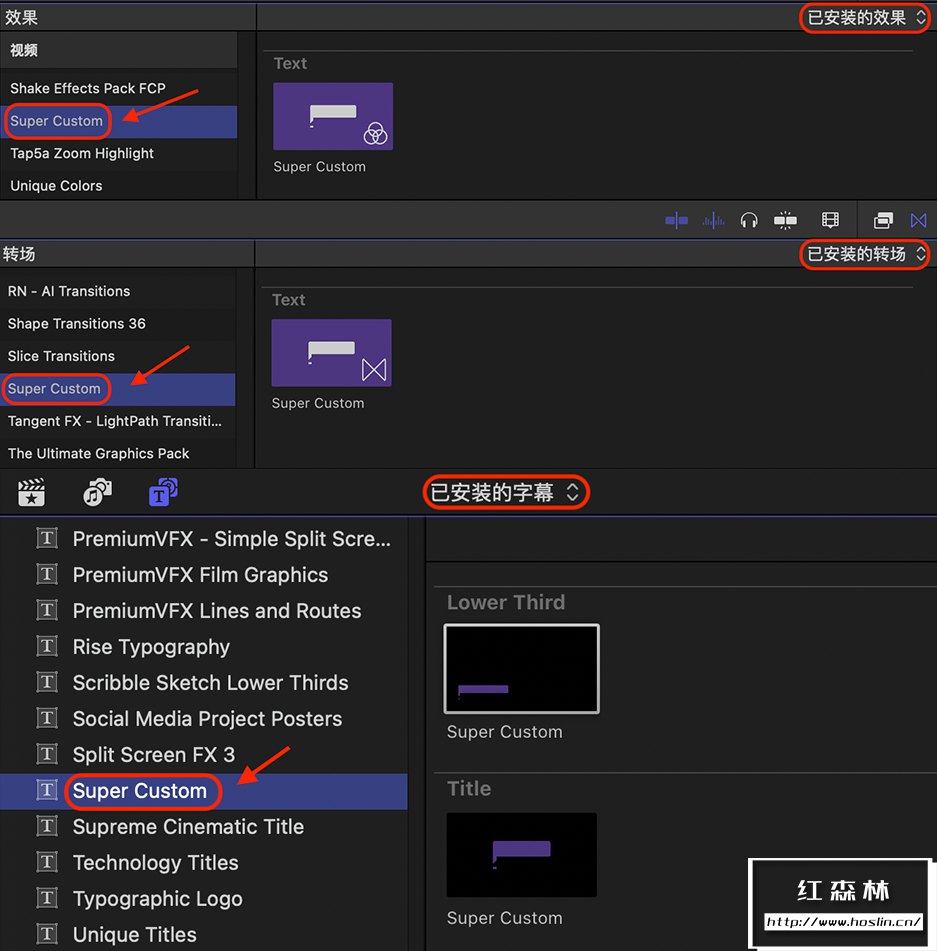The width and height of the screenshot is (937, 951).
Task: Select Rise Typography title category
Action: click(204, 647)
